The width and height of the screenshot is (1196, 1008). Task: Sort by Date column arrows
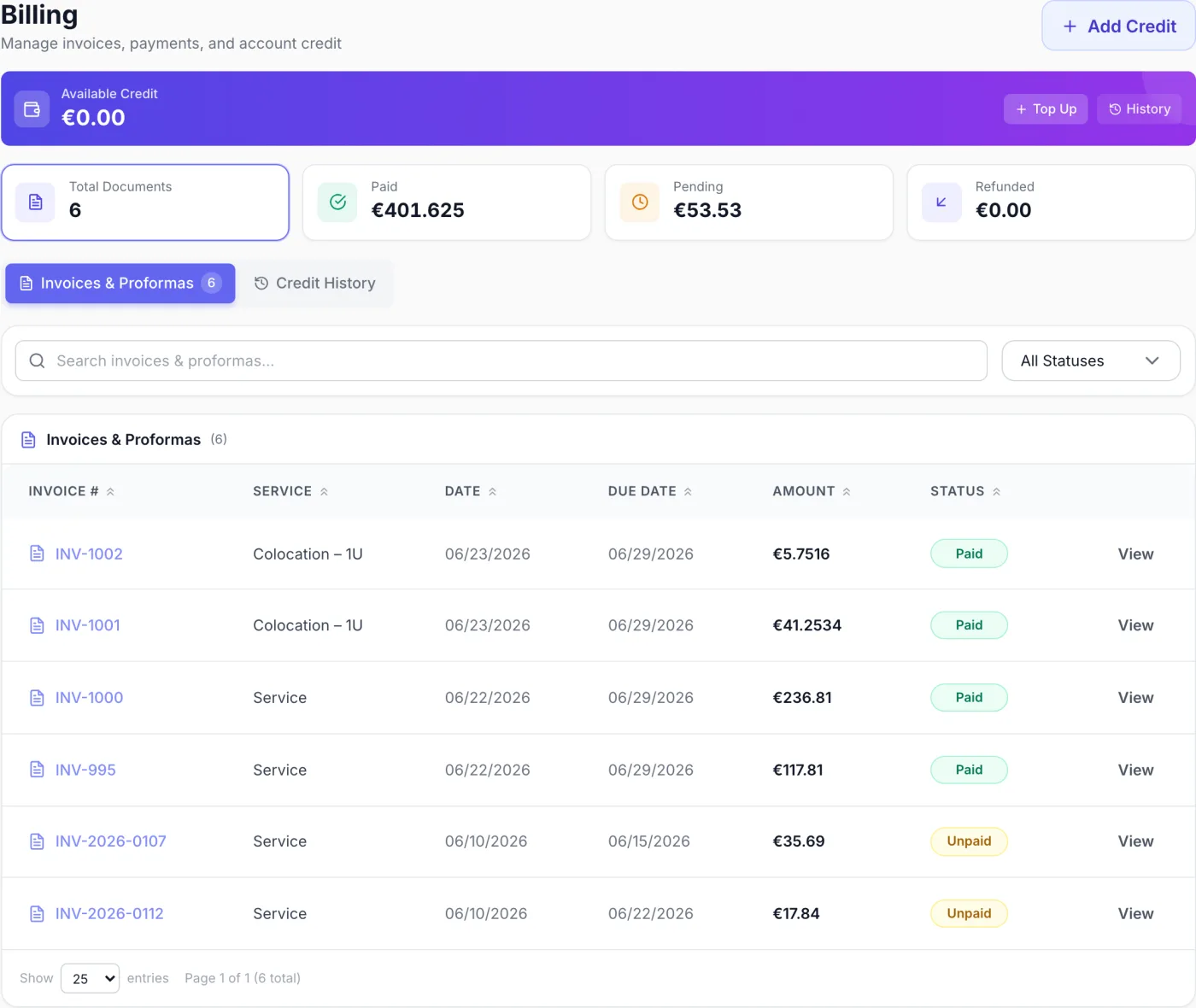(x=492, y=491)
